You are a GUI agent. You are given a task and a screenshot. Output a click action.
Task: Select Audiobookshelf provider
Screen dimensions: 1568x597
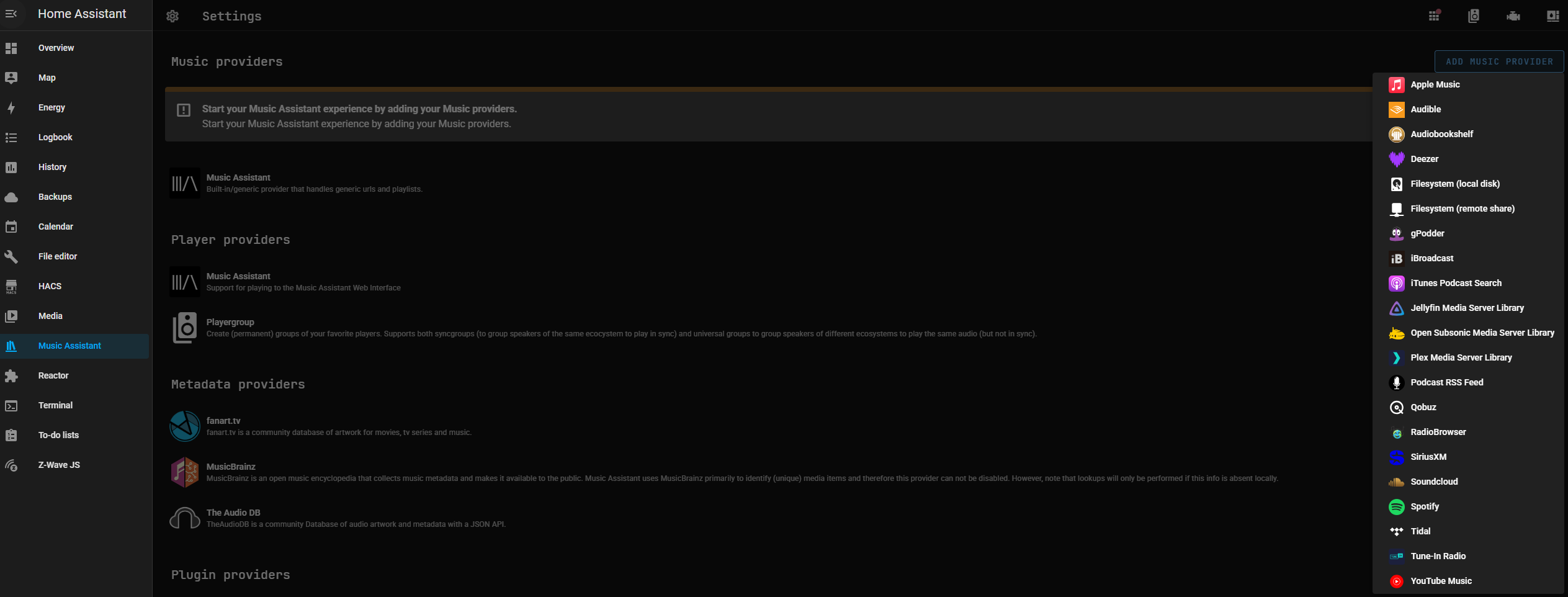click(1469, 134)
